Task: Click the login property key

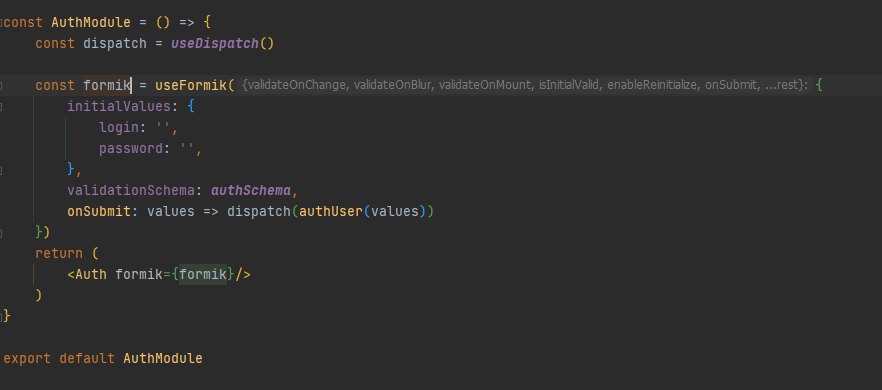Action: coord(119,128)
